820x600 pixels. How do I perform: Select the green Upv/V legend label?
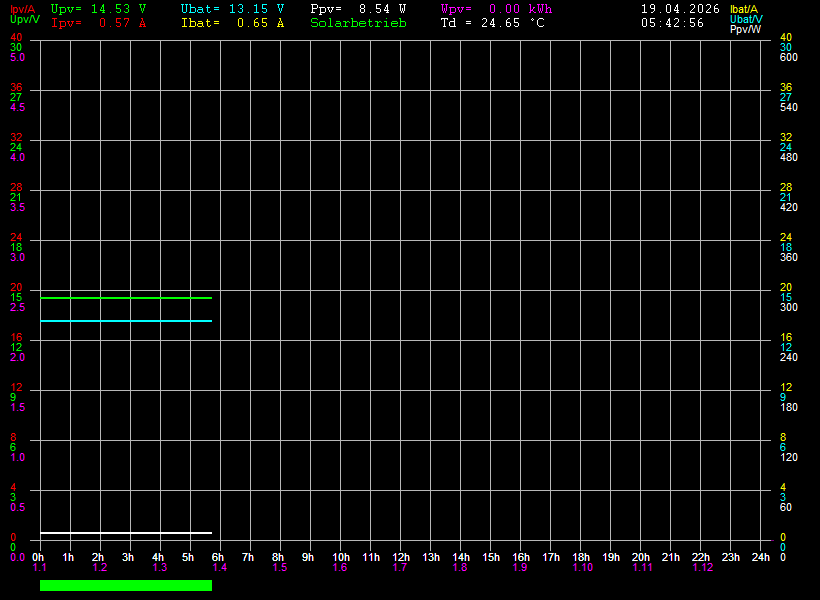tap(25, 20)
